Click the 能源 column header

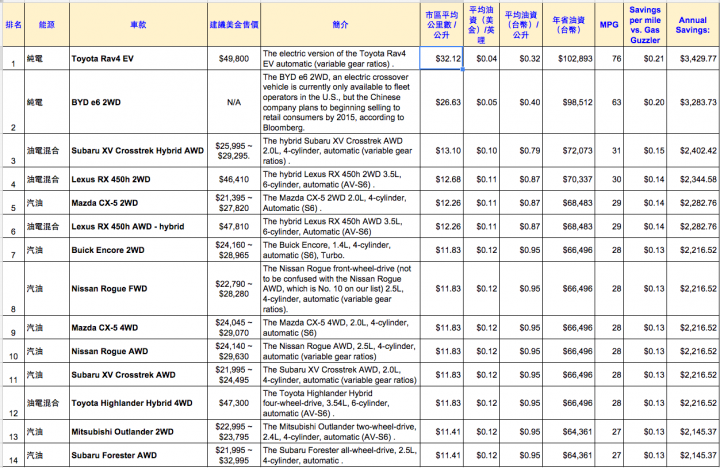point(47,24)
